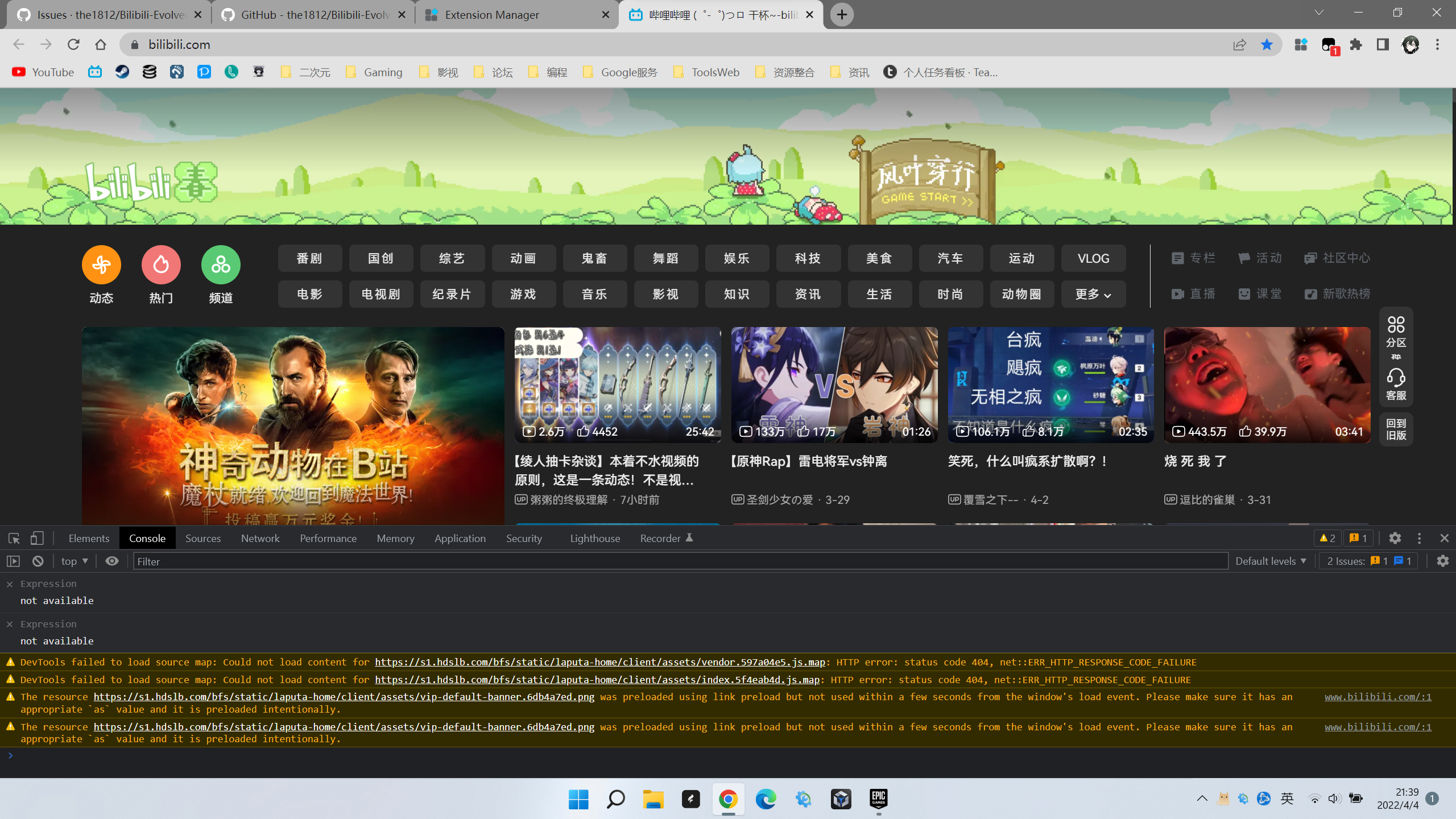Click the 频道 channels icon
This screenshot has width=1456, height=819.
click(x=220, y=264)
